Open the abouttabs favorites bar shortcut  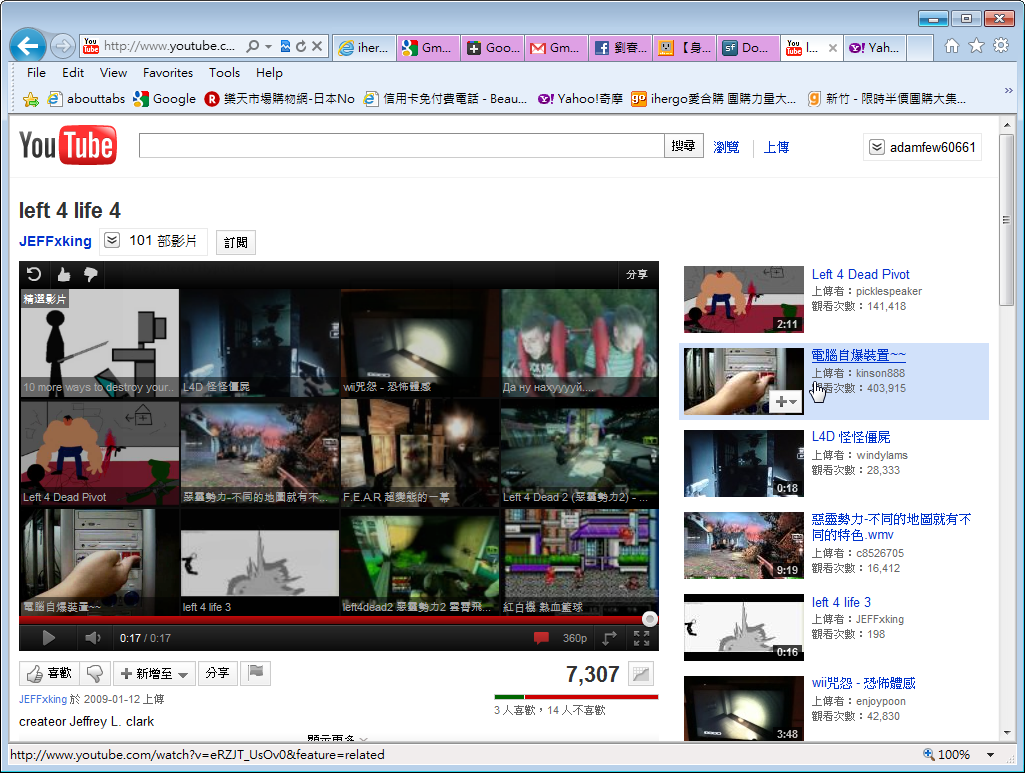pos(86,99)
